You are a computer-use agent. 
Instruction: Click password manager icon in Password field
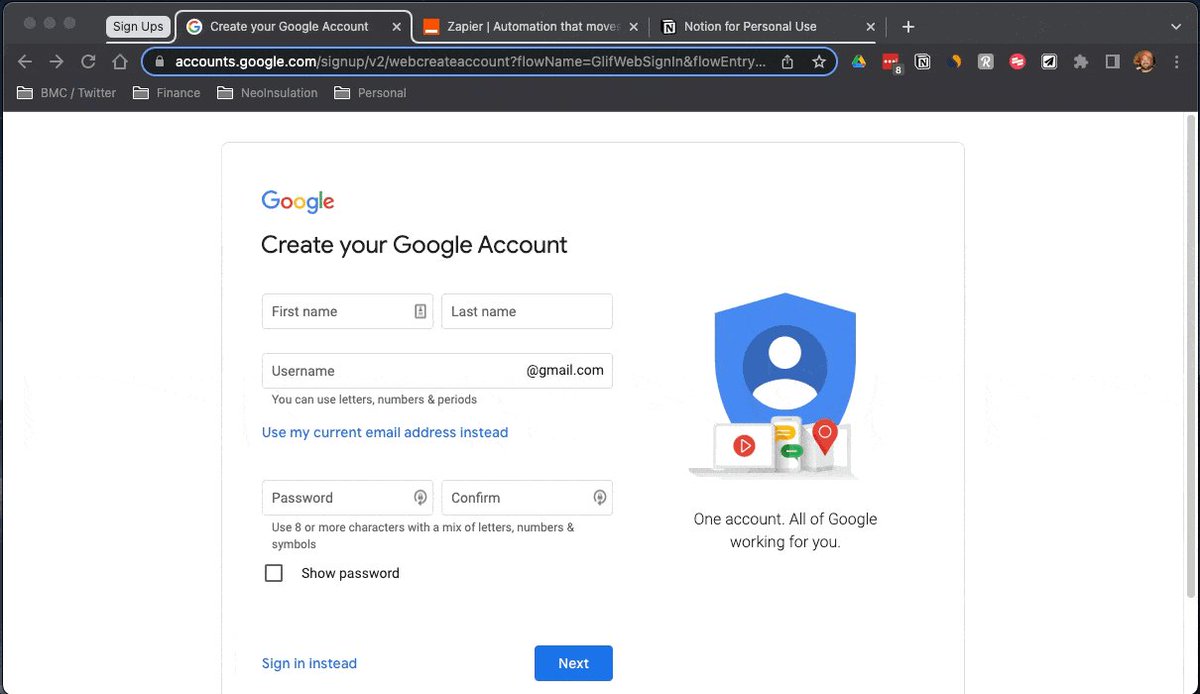tap(420, 497)
